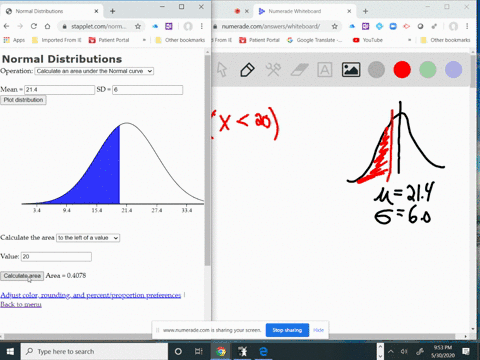The height and width of the screenshot is (360, 480).
Task: Choose the lavender color swatch
Action: (453, 70)
